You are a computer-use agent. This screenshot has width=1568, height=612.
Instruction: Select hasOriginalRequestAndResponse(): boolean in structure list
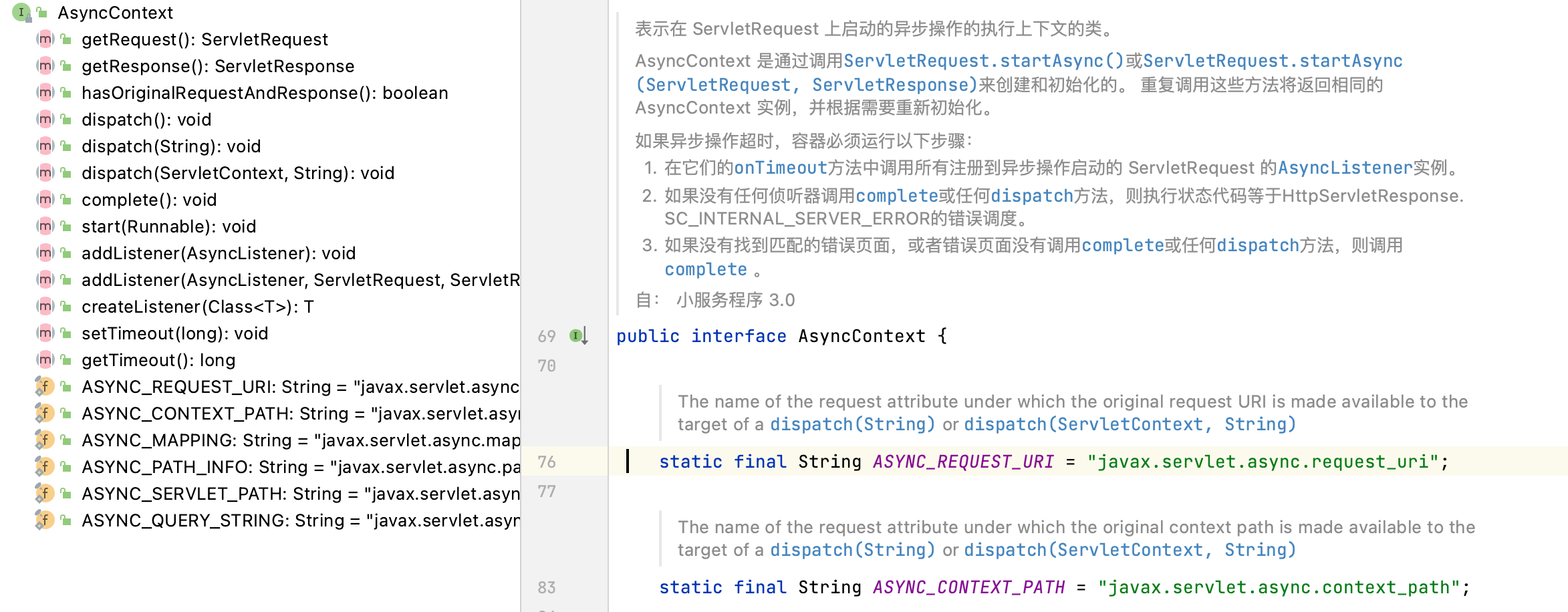(264, 93)
